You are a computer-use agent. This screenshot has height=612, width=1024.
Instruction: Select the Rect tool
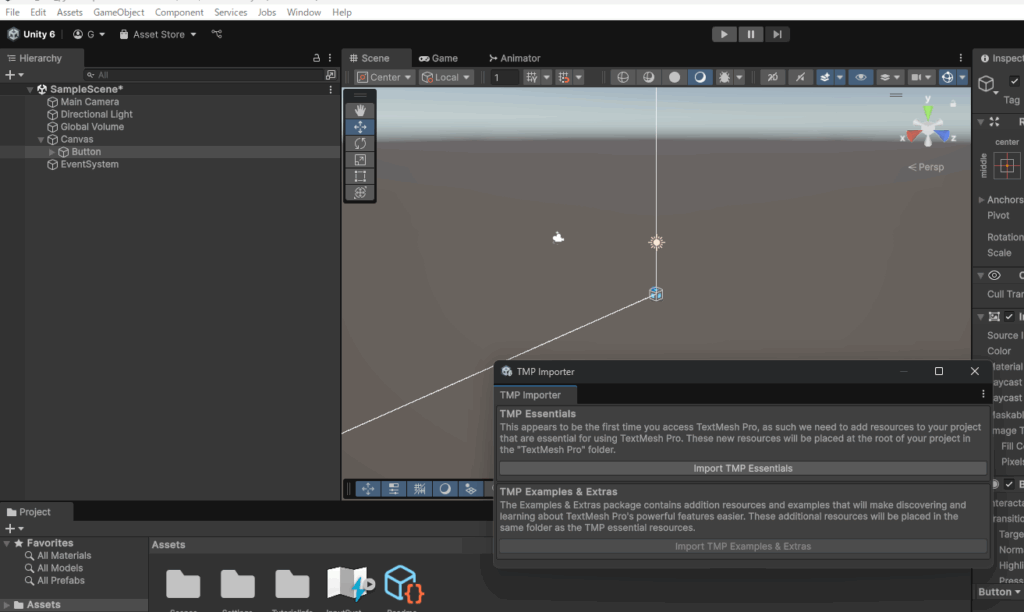(x=360, y=176)
